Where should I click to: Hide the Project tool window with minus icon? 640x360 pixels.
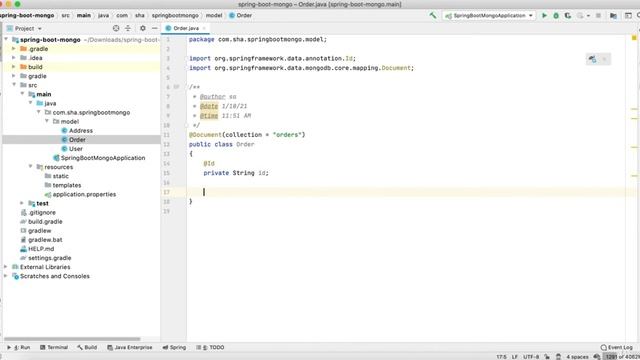[x=155, y=28]
